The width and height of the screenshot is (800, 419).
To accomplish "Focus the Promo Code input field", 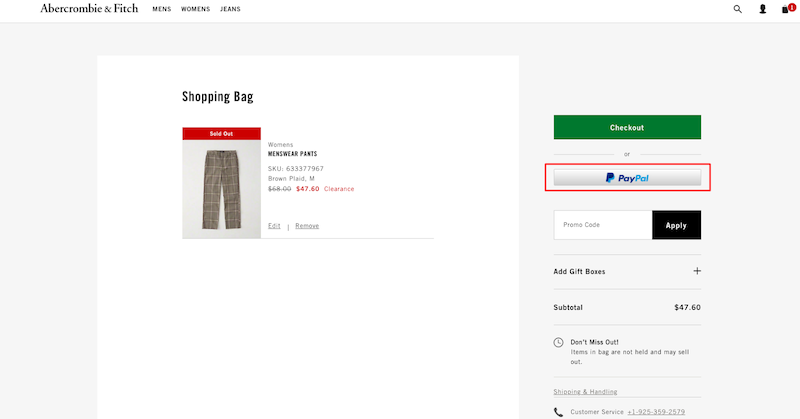I will pos(603,225).
